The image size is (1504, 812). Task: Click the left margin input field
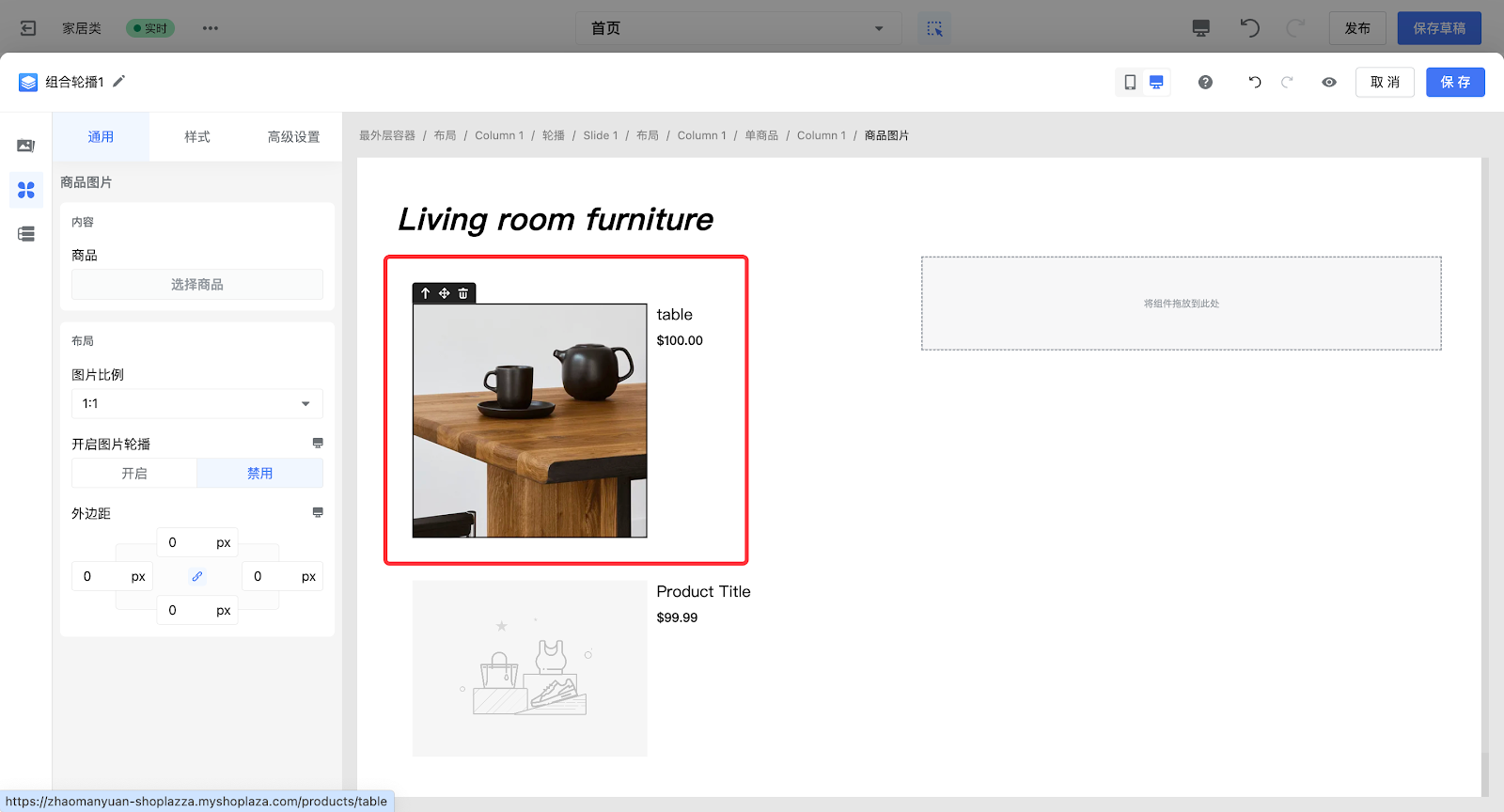pyautogui.click(x=112, y=576)
